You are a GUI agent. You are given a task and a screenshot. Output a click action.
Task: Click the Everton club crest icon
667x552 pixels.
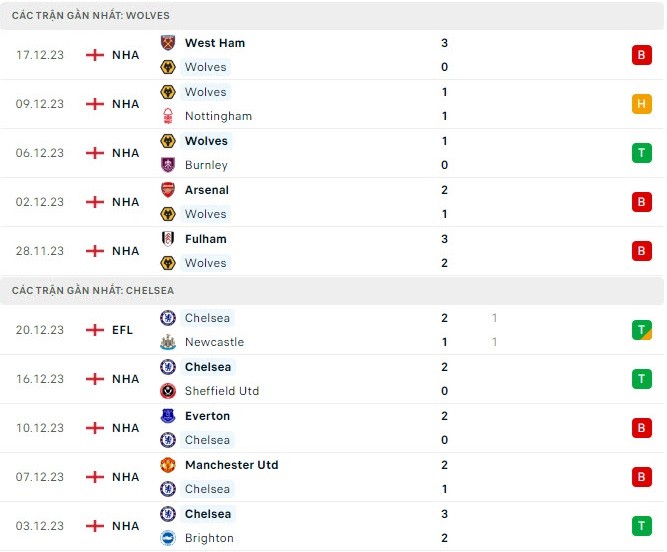[x=167, y=416]
